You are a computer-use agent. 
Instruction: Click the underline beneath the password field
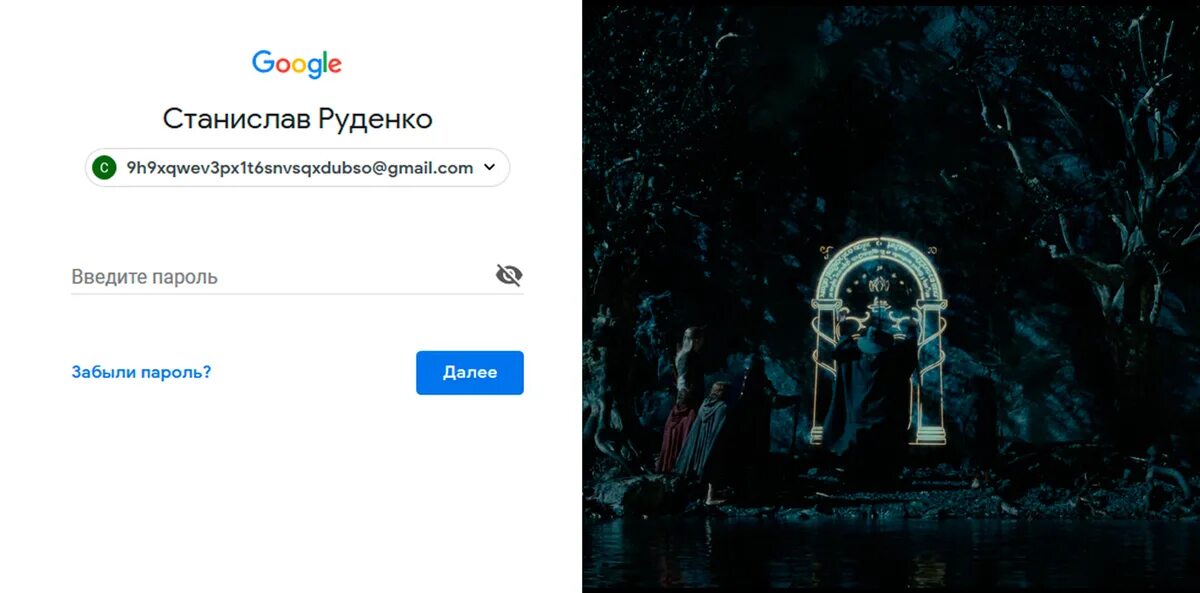click(x=297, y=294)
